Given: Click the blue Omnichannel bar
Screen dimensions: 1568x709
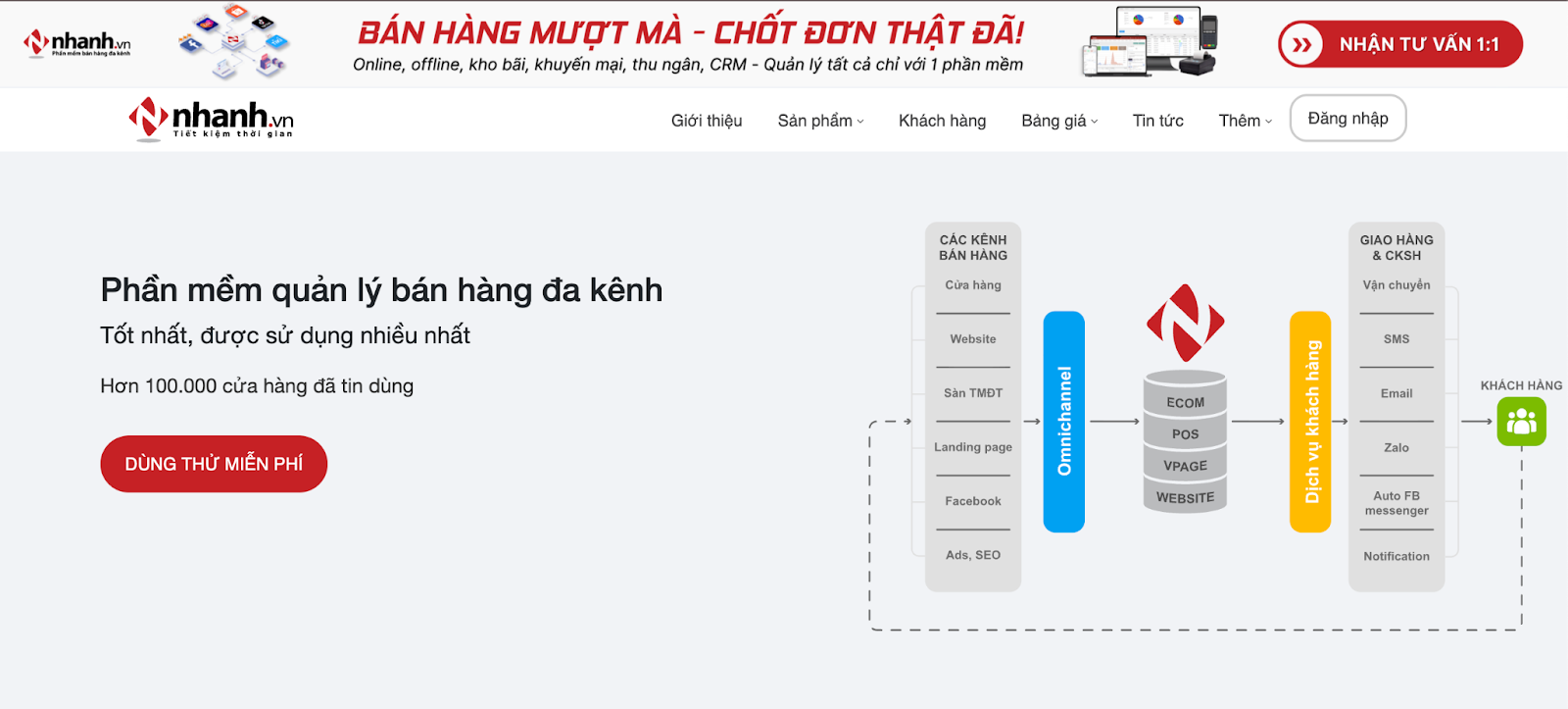Looking at the screenshot, I should (1063, 422).
